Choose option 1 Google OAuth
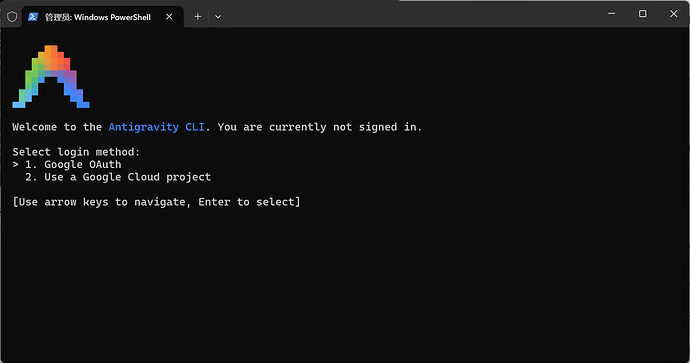The width and height of the screenshot is (690, 363). coord(73,165)
